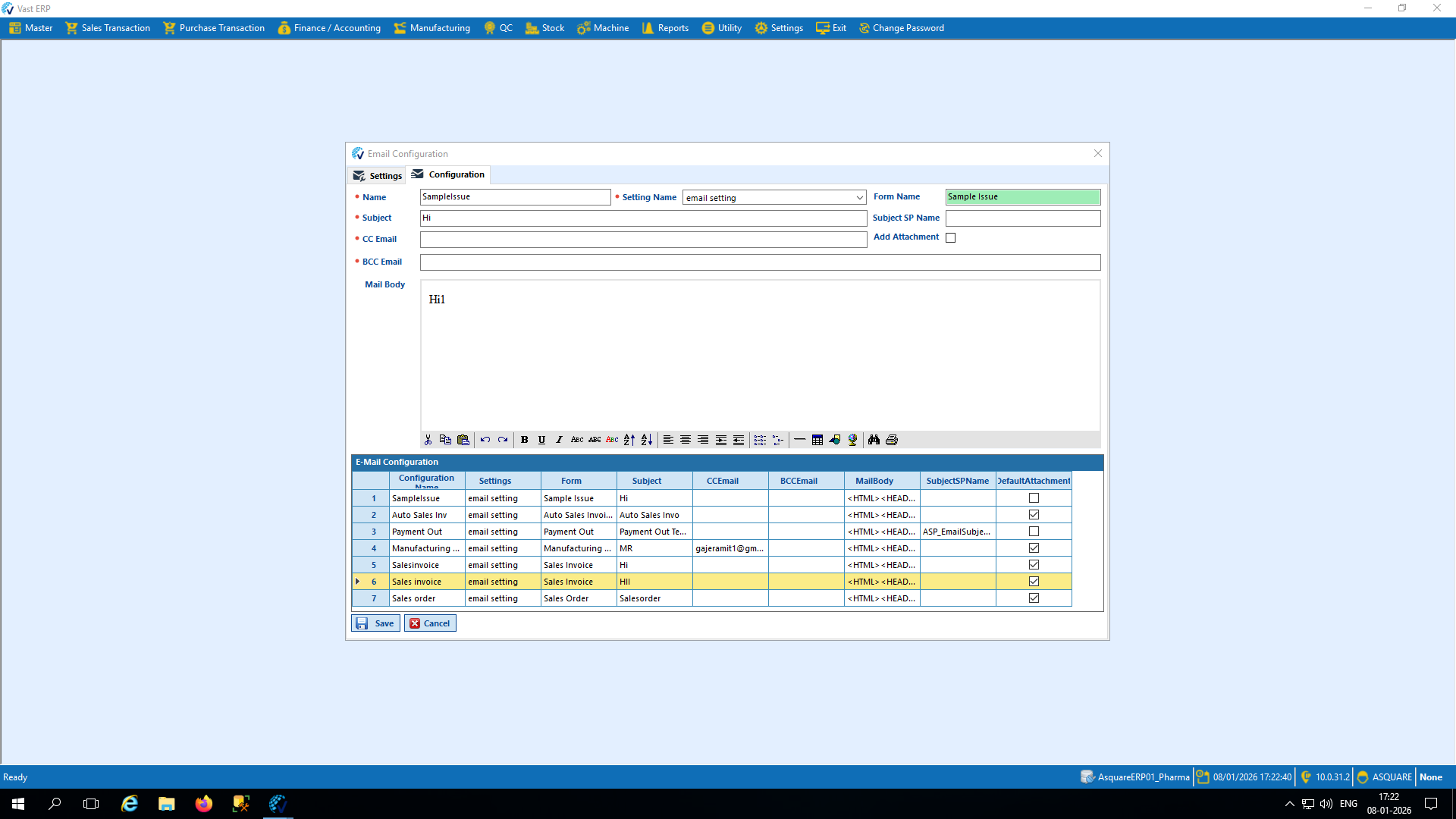The width and height of the screenshot is (1456, 819).
Task: Click the Cut icon in editor toolbar
Action: click(x=428, y=440)
